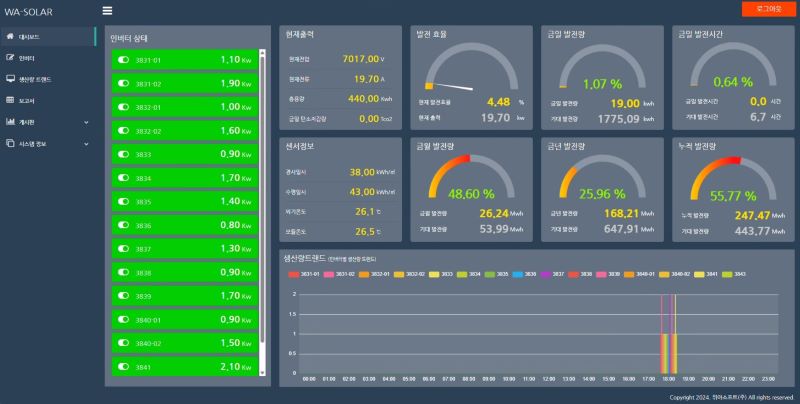
Task: Click the bar chart icon for 게시판
Action: click(x=10, y=122)
